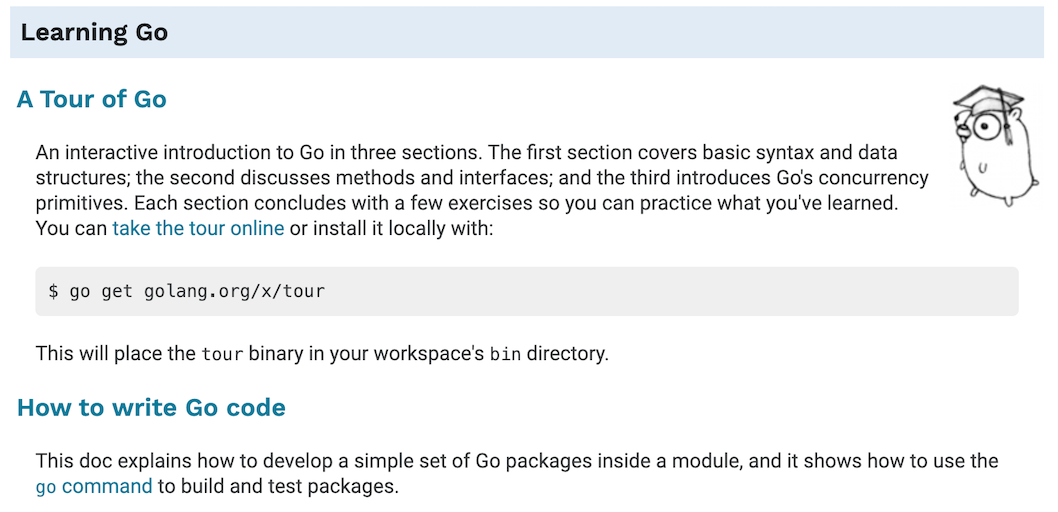Click the inline "tour" code word
Viewport: 1058px width, 512px height.
pos(222,353)
